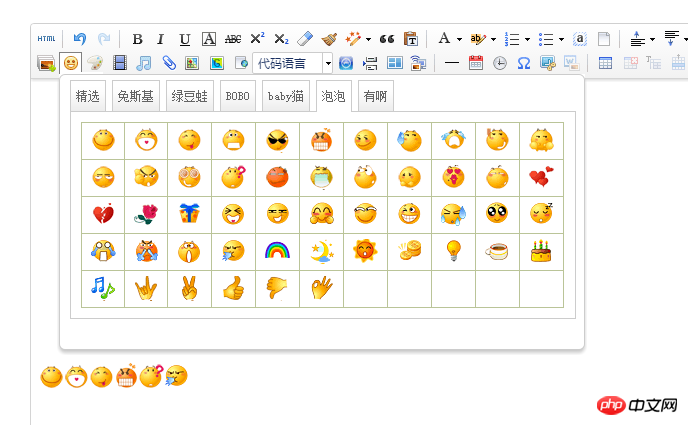Expand the font color dropdown arrow
The width and height of the screenshot is (688, 425).
tap(459, 40)
